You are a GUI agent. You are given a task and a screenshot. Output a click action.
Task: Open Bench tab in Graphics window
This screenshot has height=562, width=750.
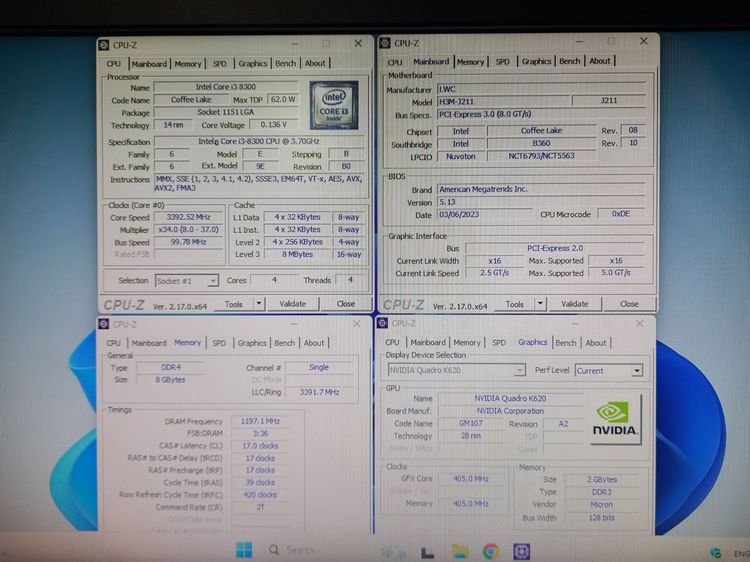pyautogui.click(x=566, y=342)
